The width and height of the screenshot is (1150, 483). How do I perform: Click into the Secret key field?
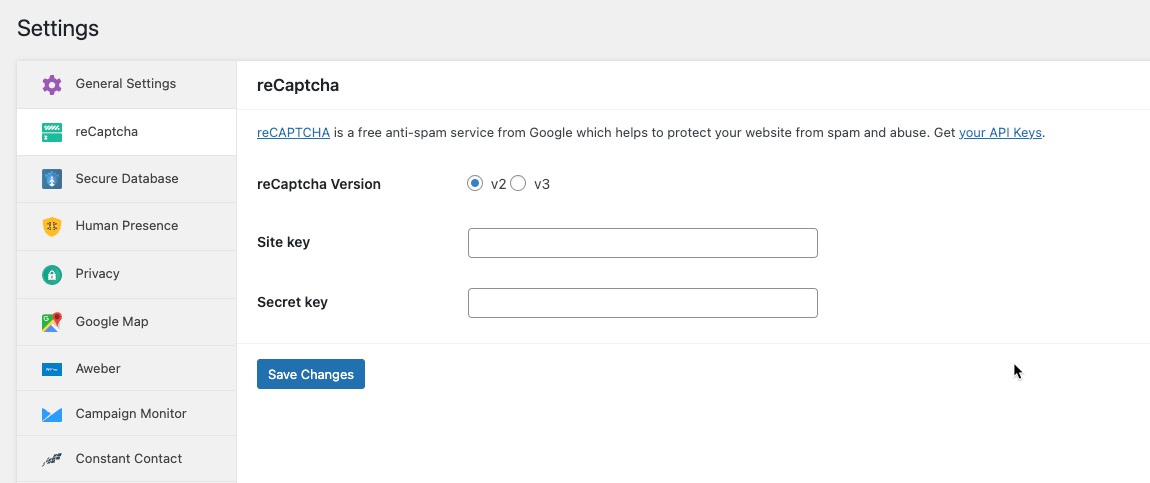click(642, 303)
